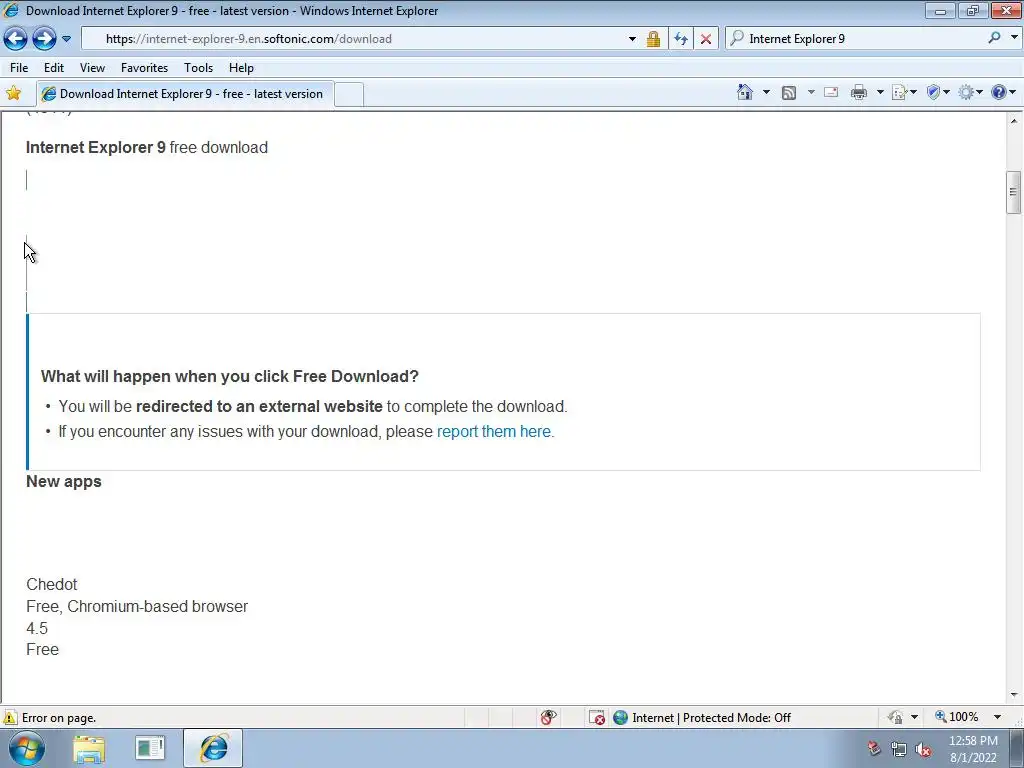This screenshot has height=768, width=1024.
Task: Click the Internet Explorer taskbar button
Action: point(213,748)
